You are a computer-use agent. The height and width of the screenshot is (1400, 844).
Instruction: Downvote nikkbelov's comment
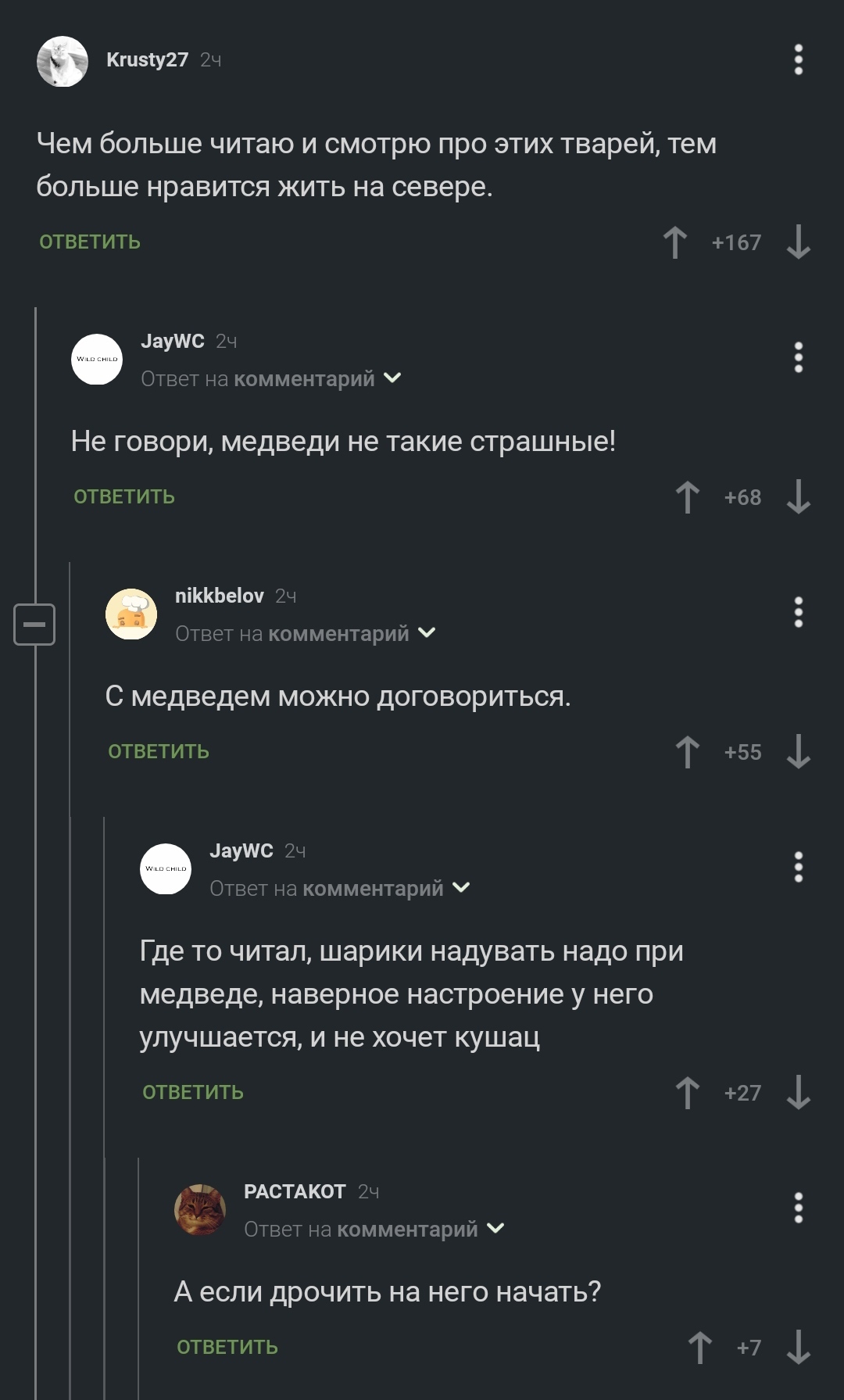tap(798, 752)
